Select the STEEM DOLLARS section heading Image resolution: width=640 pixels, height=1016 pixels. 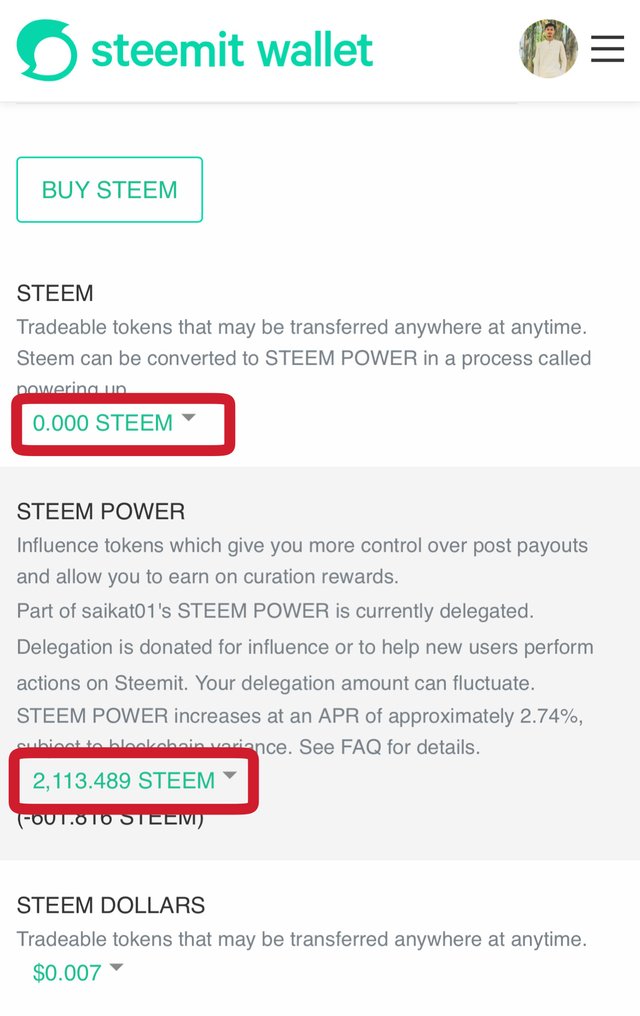click(111, 906)
